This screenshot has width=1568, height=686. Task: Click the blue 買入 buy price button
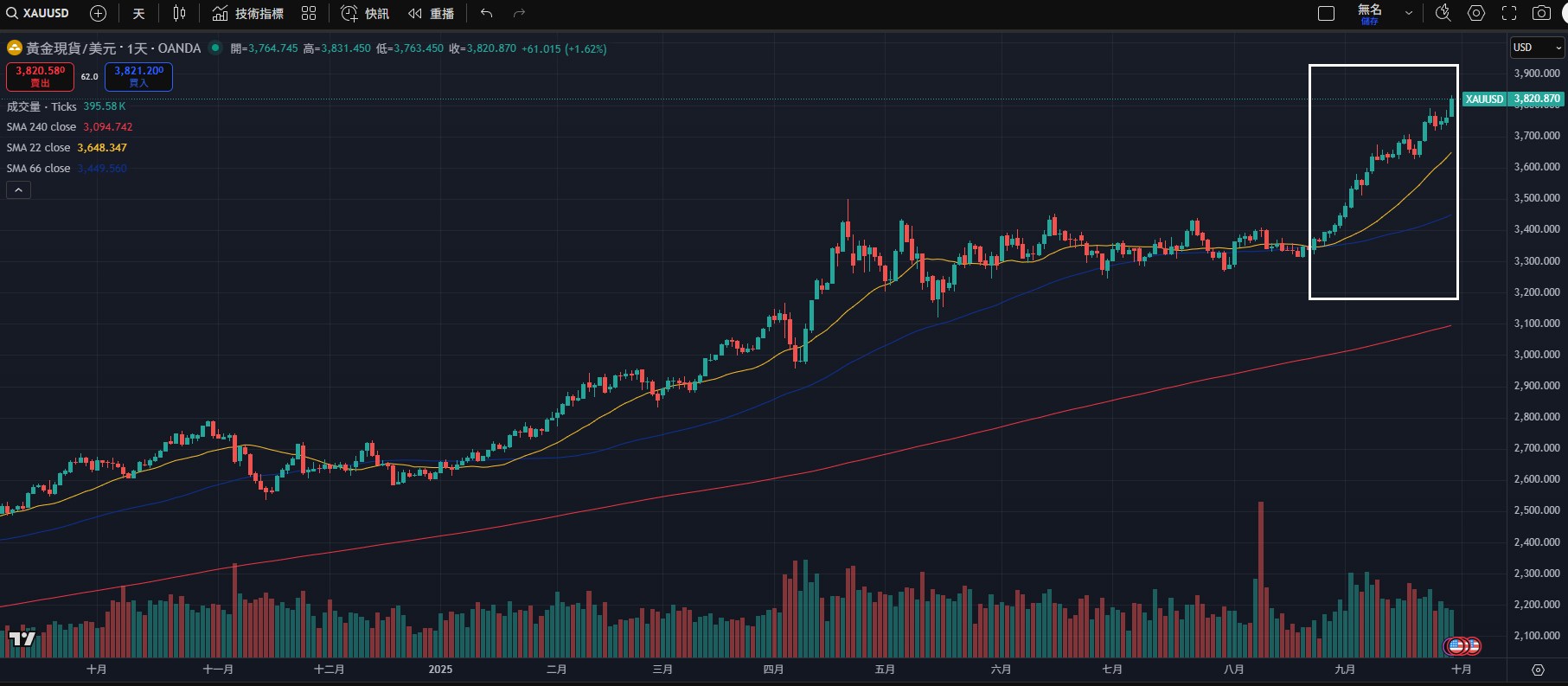[138, 76]
